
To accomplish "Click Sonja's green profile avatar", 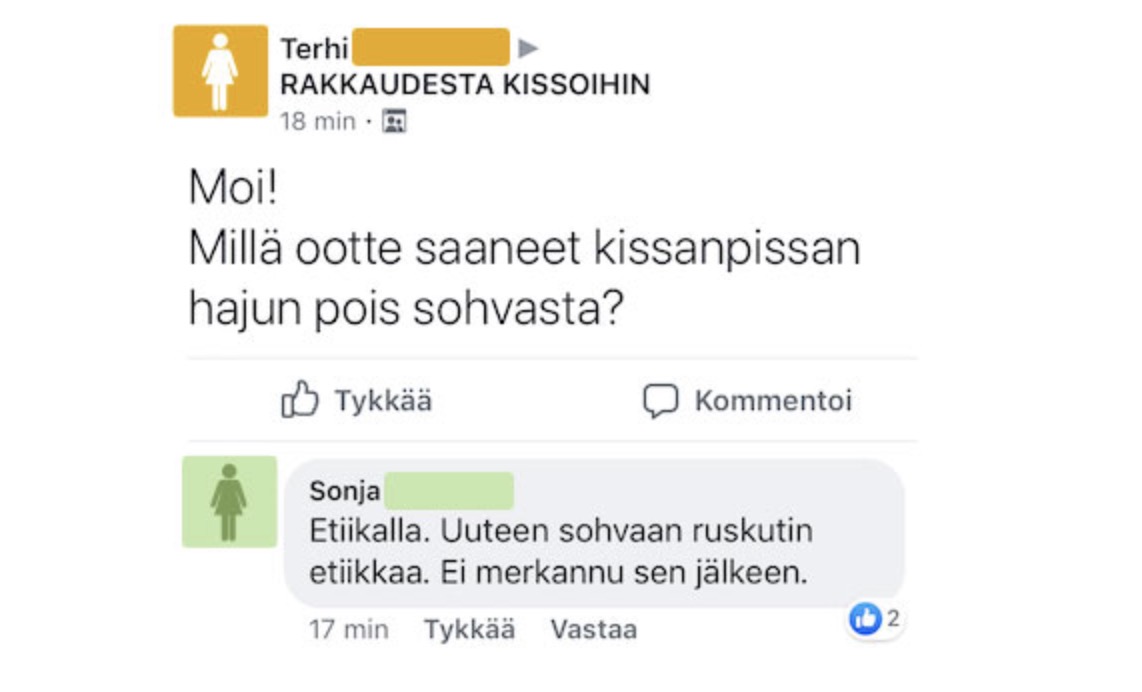I will 229,501.
